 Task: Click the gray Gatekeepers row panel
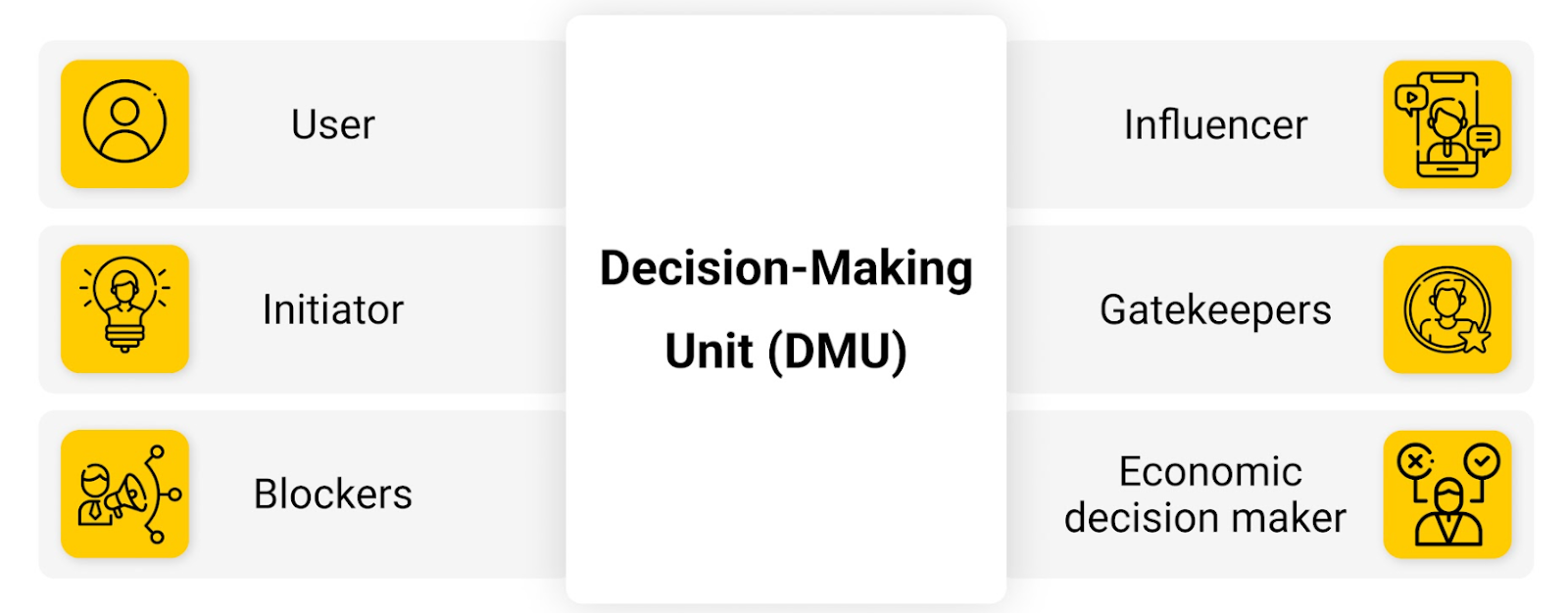point(1270,308)
